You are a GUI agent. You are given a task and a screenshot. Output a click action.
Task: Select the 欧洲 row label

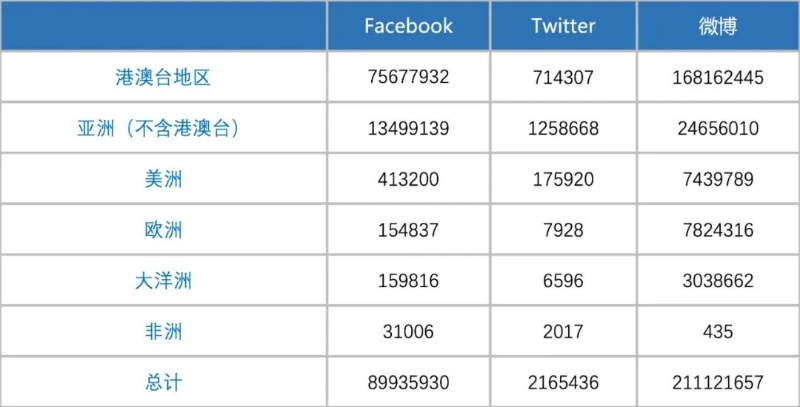click(x=163, y=230)
